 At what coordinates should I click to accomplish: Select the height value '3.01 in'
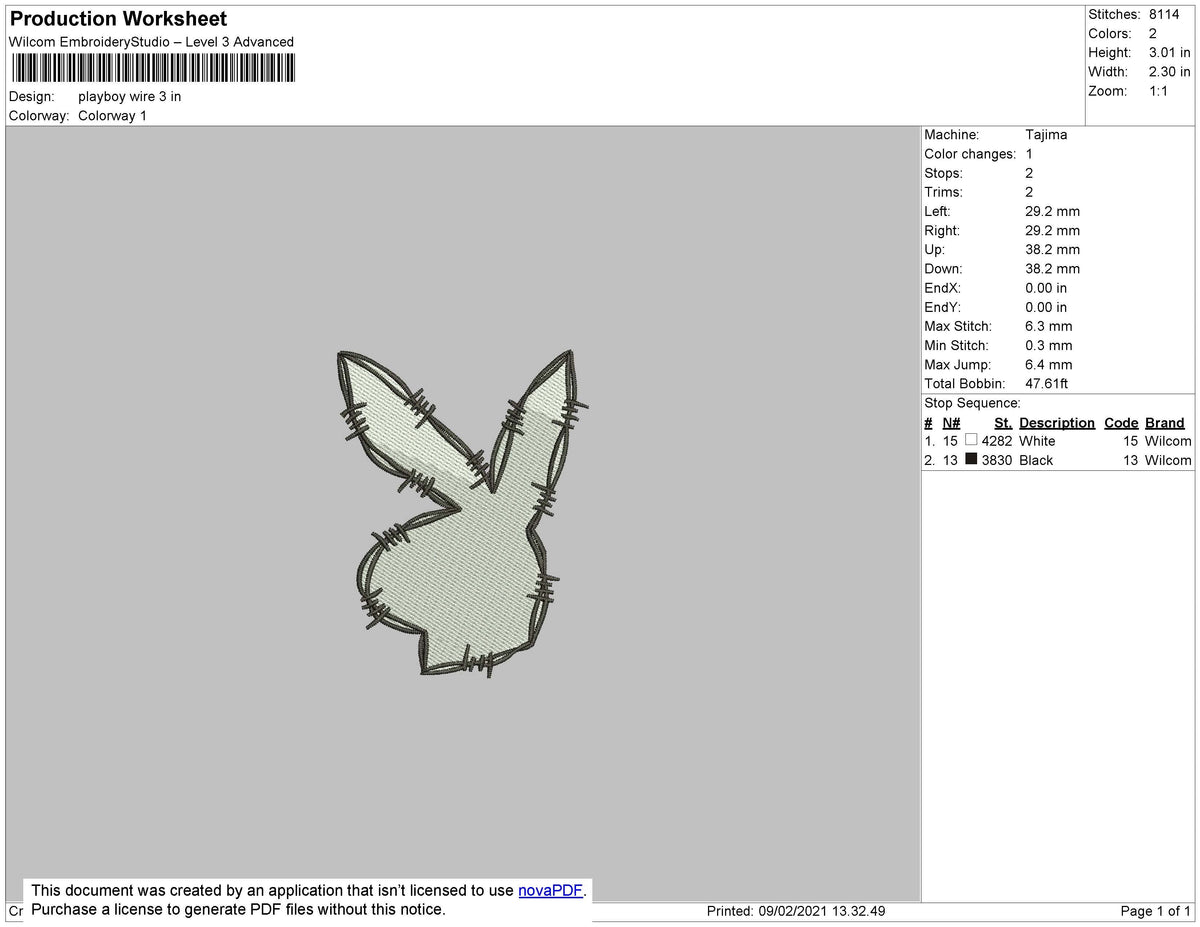(1170, 53)
